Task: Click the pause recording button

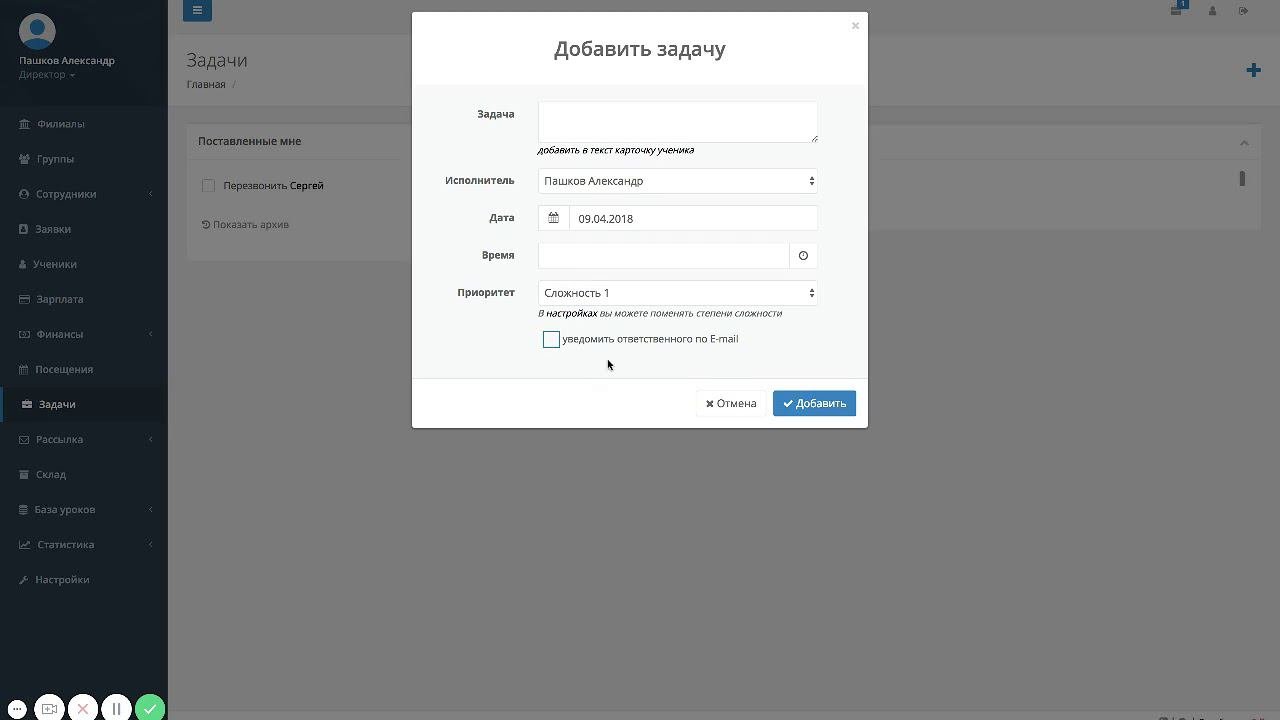Action: coord(116,708)
